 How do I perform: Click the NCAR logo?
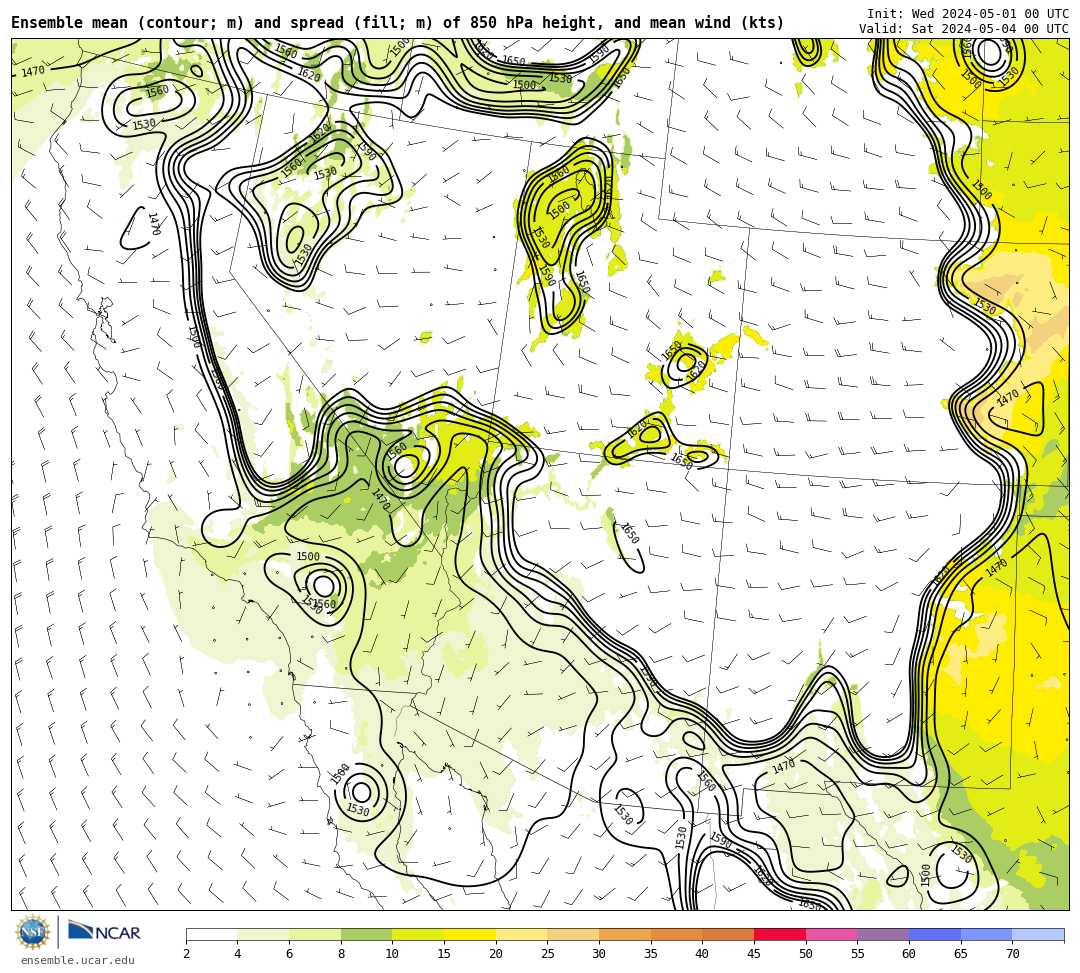[x=104, y=931]
